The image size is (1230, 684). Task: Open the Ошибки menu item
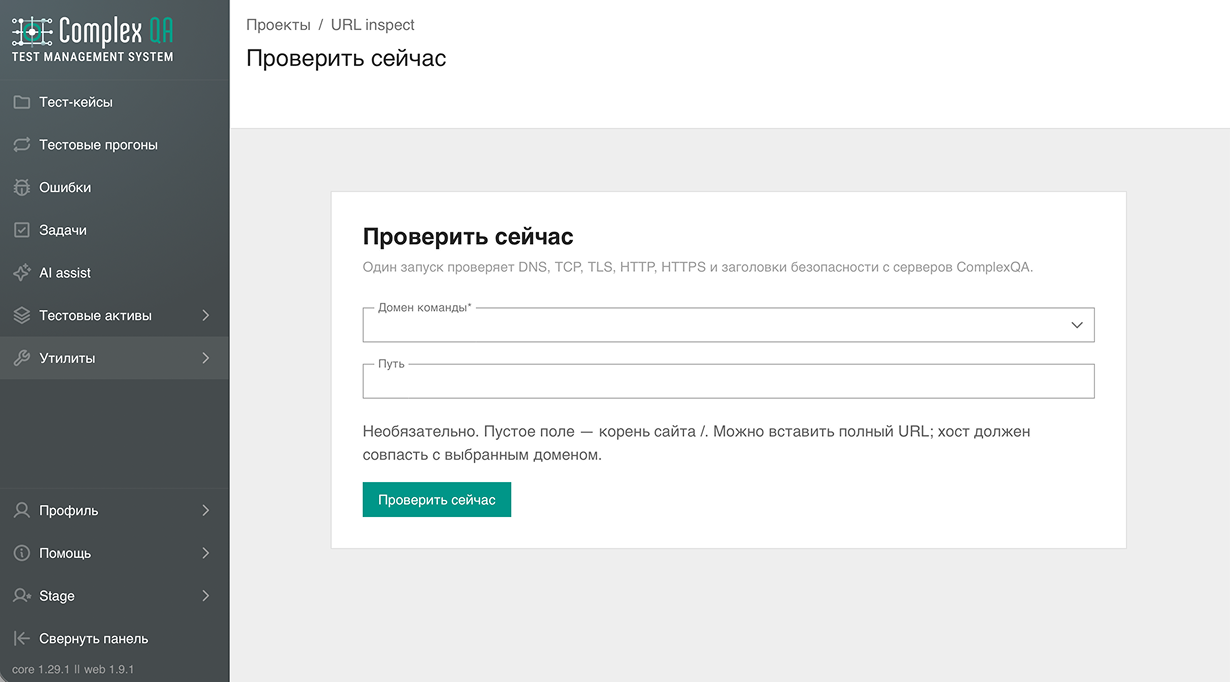pos(115,187)
